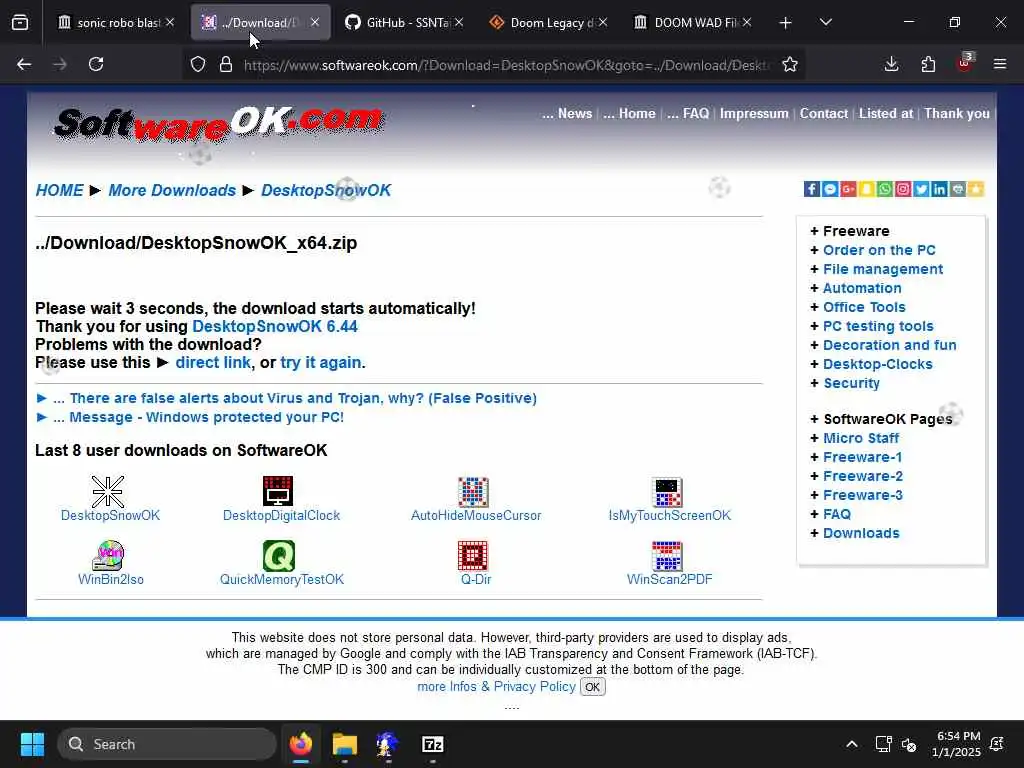The image size is (1024, 768).
Task: Share page on LinkedIn icon
Action: pyautogui.click(x=940, y=189)
